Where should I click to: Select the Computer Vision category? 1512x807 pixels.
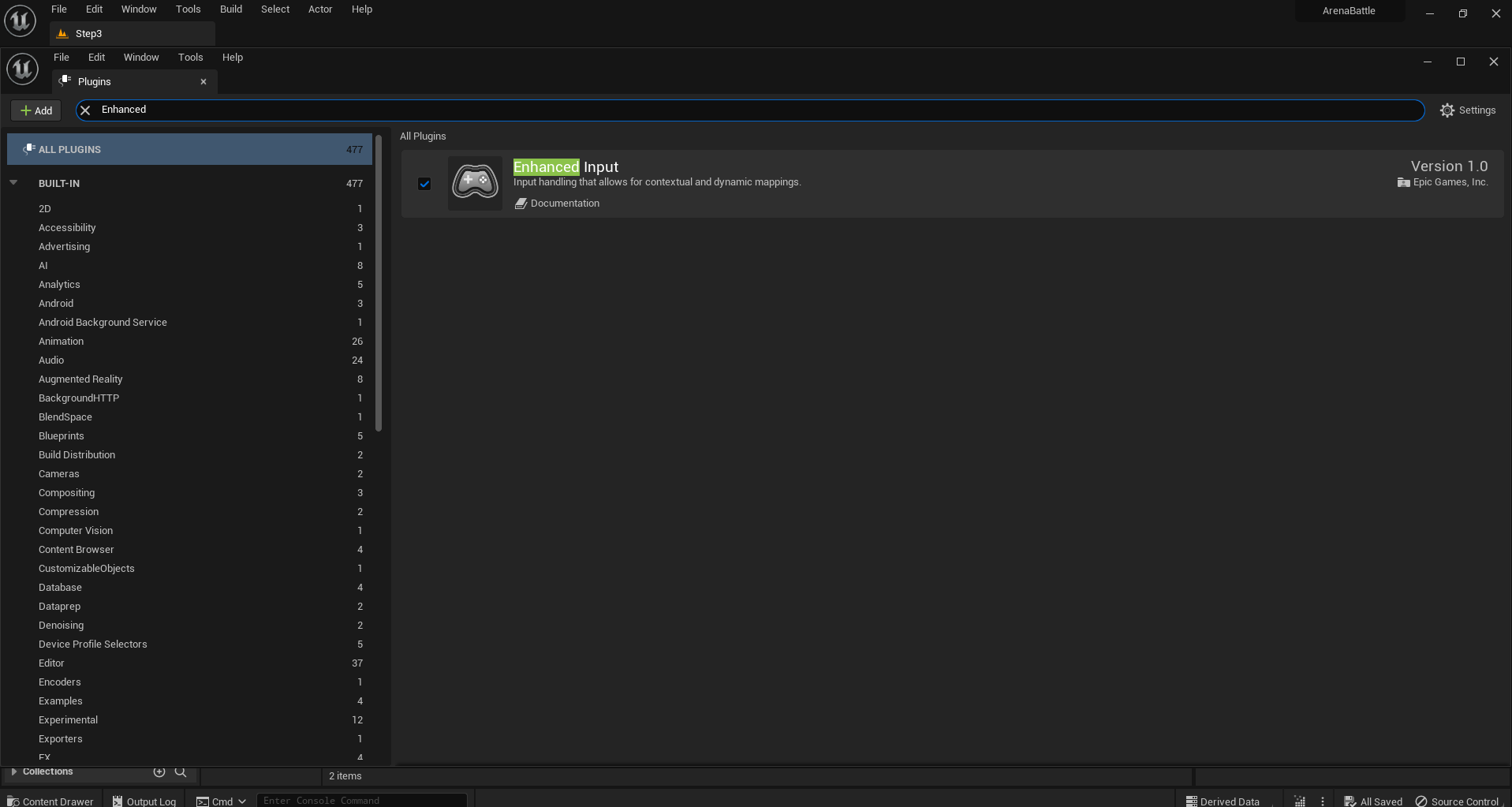tap(189, 531)
